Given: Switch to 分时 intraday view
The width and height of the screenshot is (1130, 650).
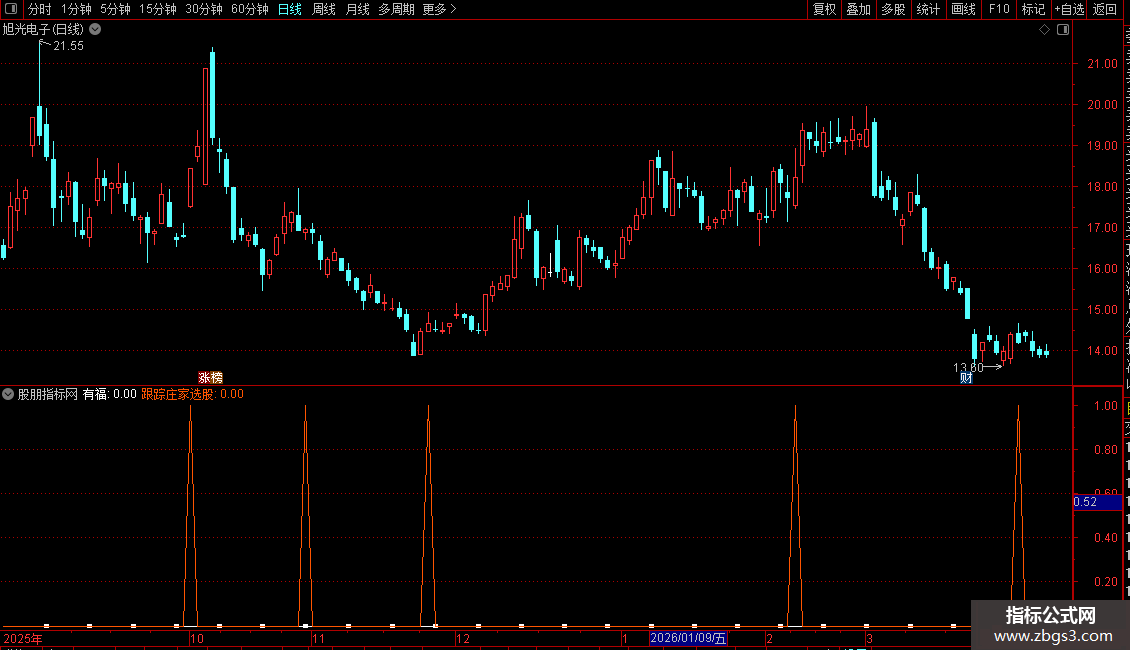Looking at the screenshot, I should (40, 9).
